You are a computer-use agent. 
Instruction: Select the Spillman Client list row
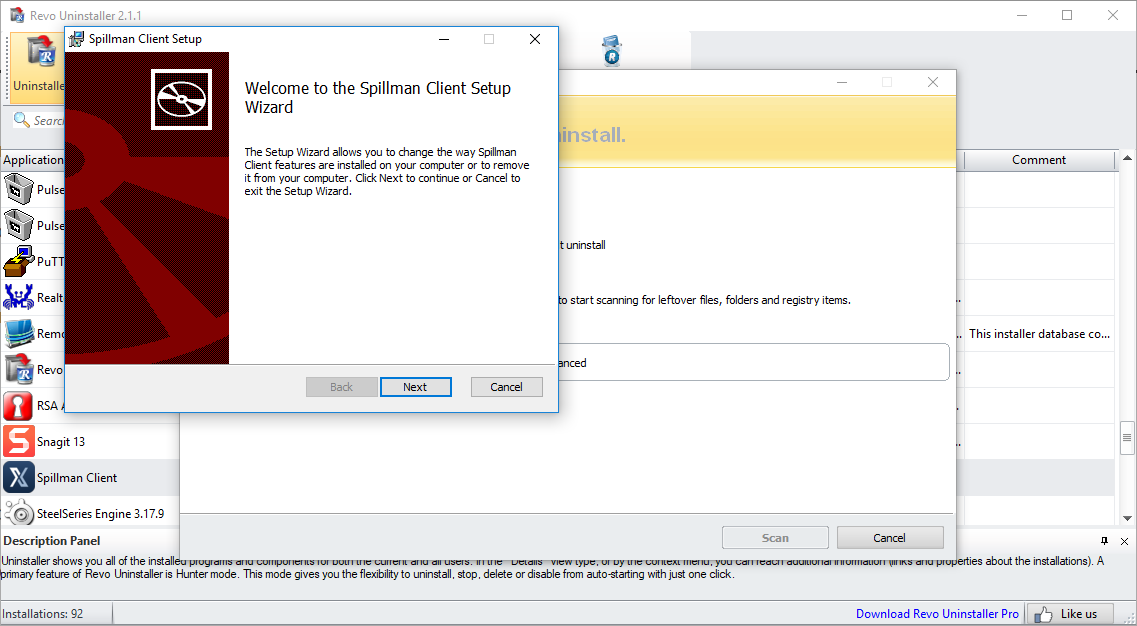pos(90,477)
